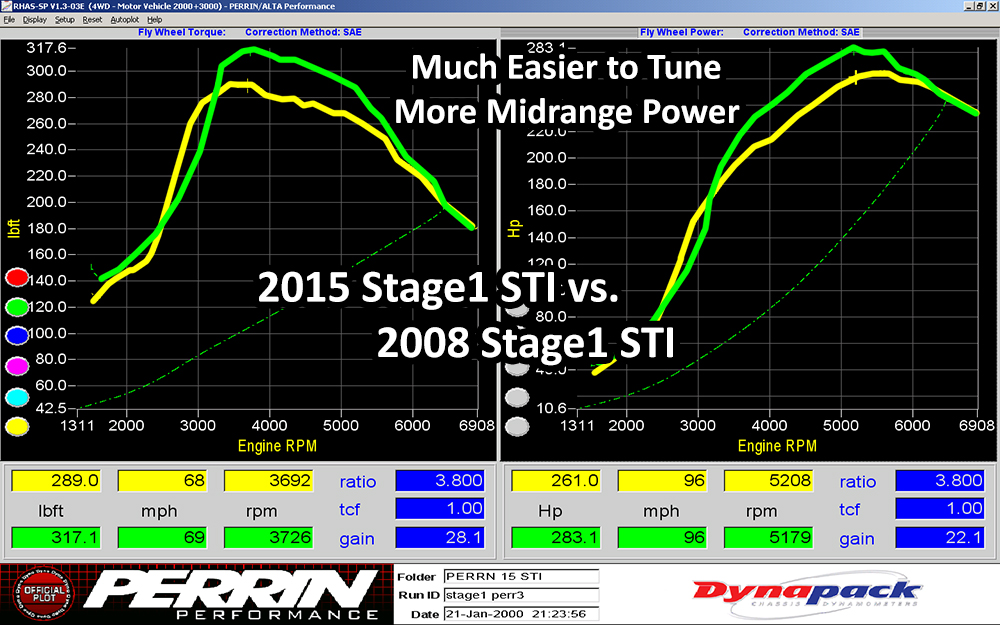Click the Date field
The image size is (1000, 625).
click(x=521, y=614)
